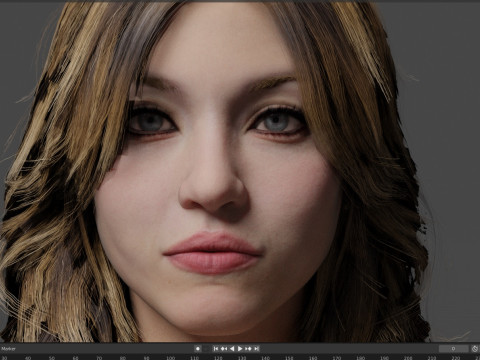Click the current frame field showing 0
The width and height of the screenshot is (480, 360).
[453, 349]
